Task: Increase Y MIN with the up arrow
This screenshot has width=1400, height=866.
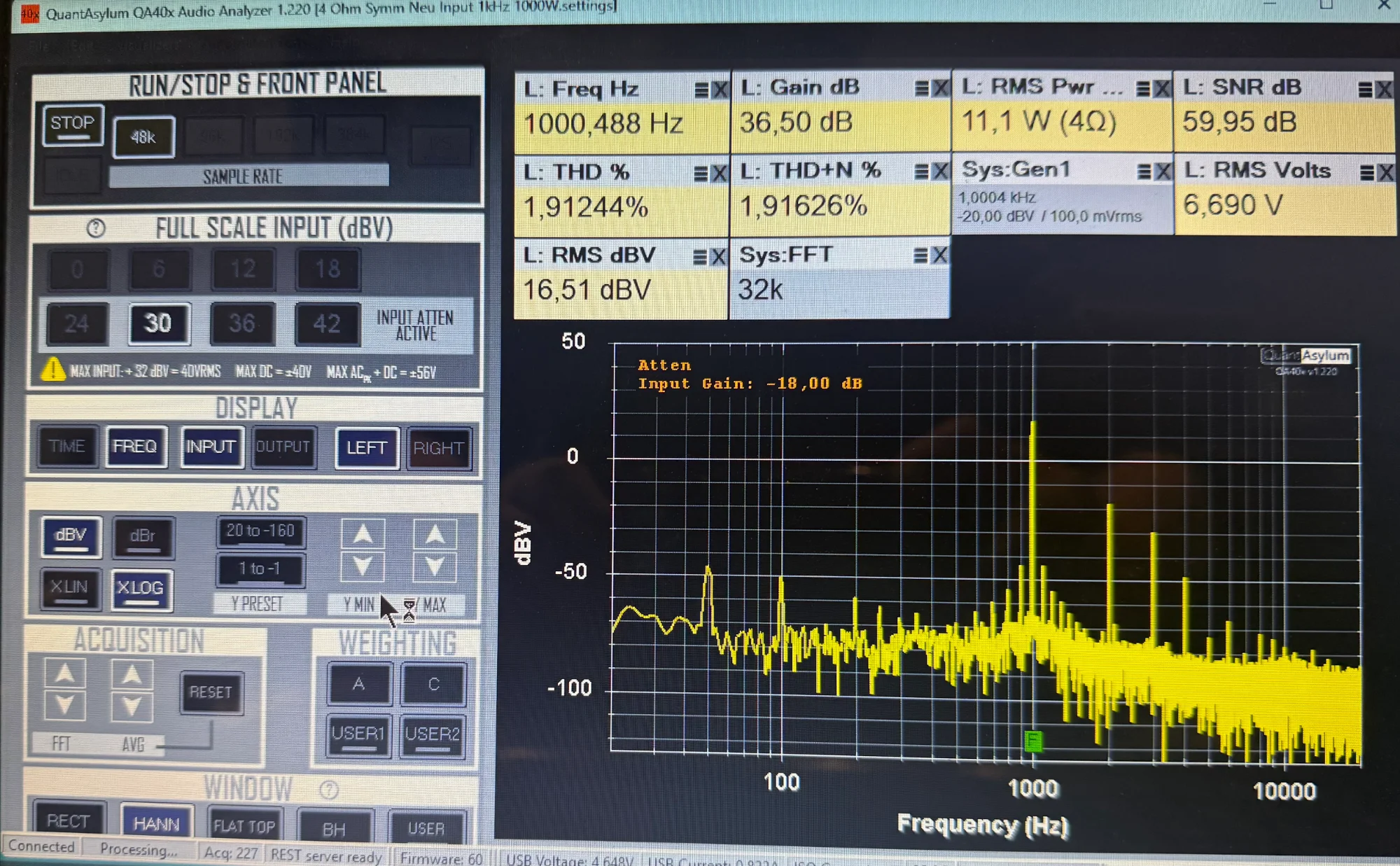Action: [363, 536]
